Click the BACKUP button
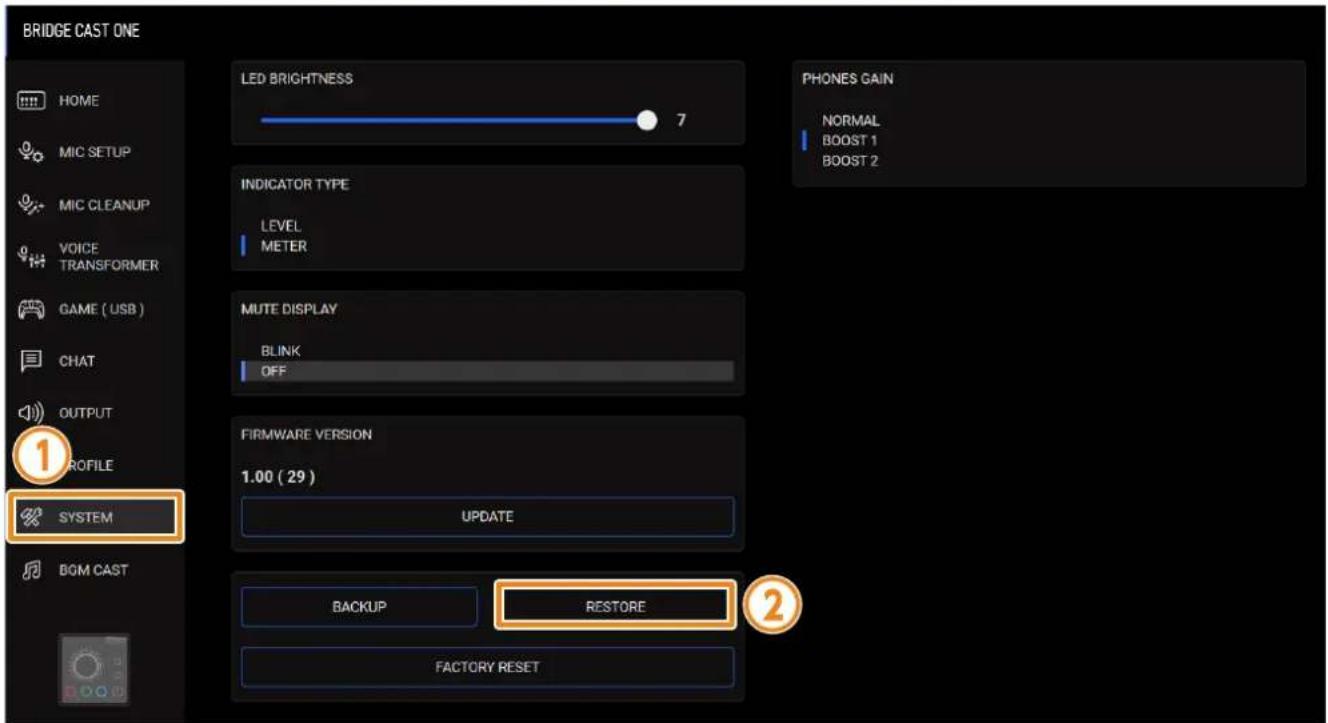This screenshot has height=723, width=1328. [359, 607]
